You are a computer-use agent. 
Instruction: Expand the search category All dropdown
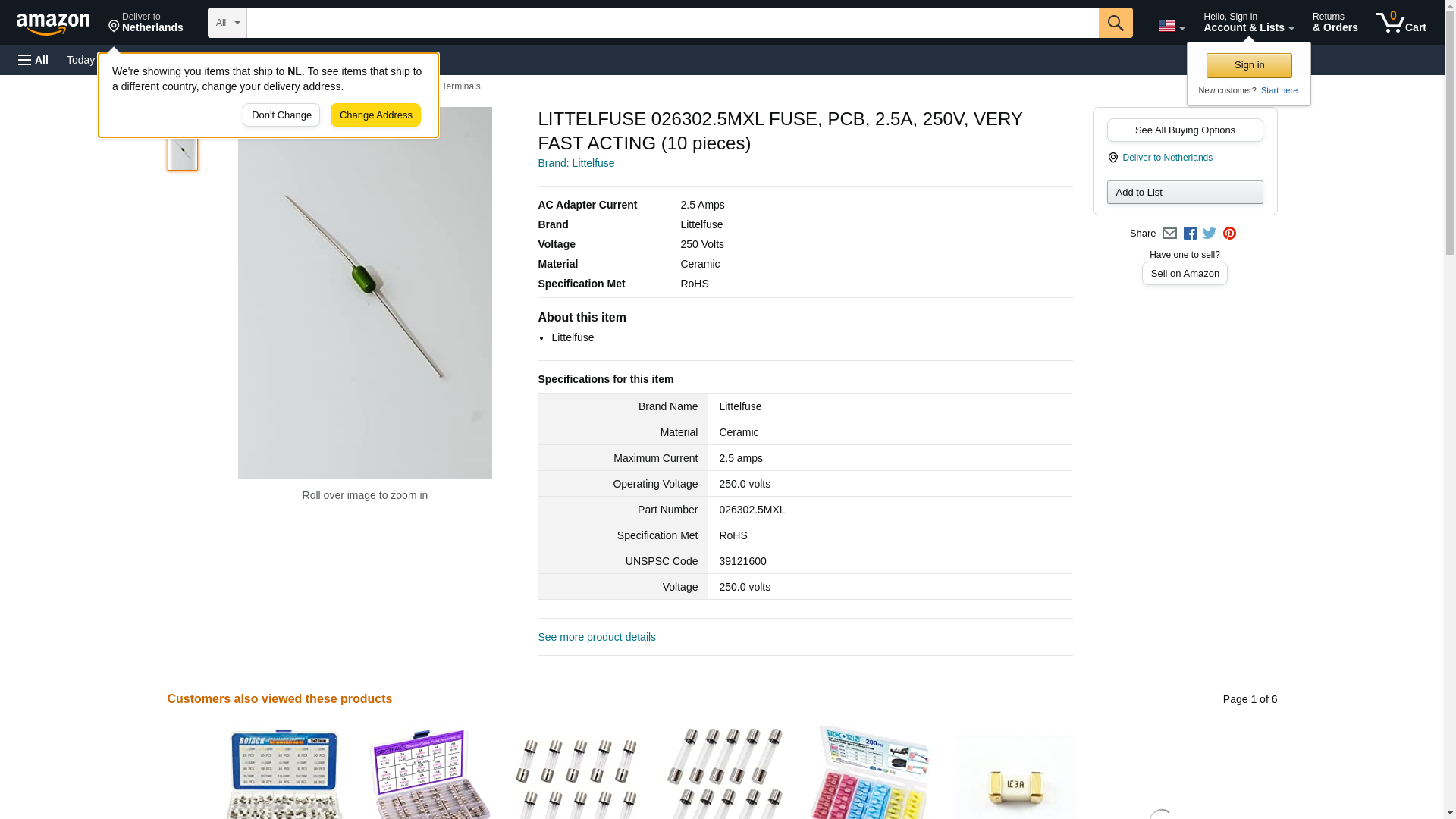point(227,23)
